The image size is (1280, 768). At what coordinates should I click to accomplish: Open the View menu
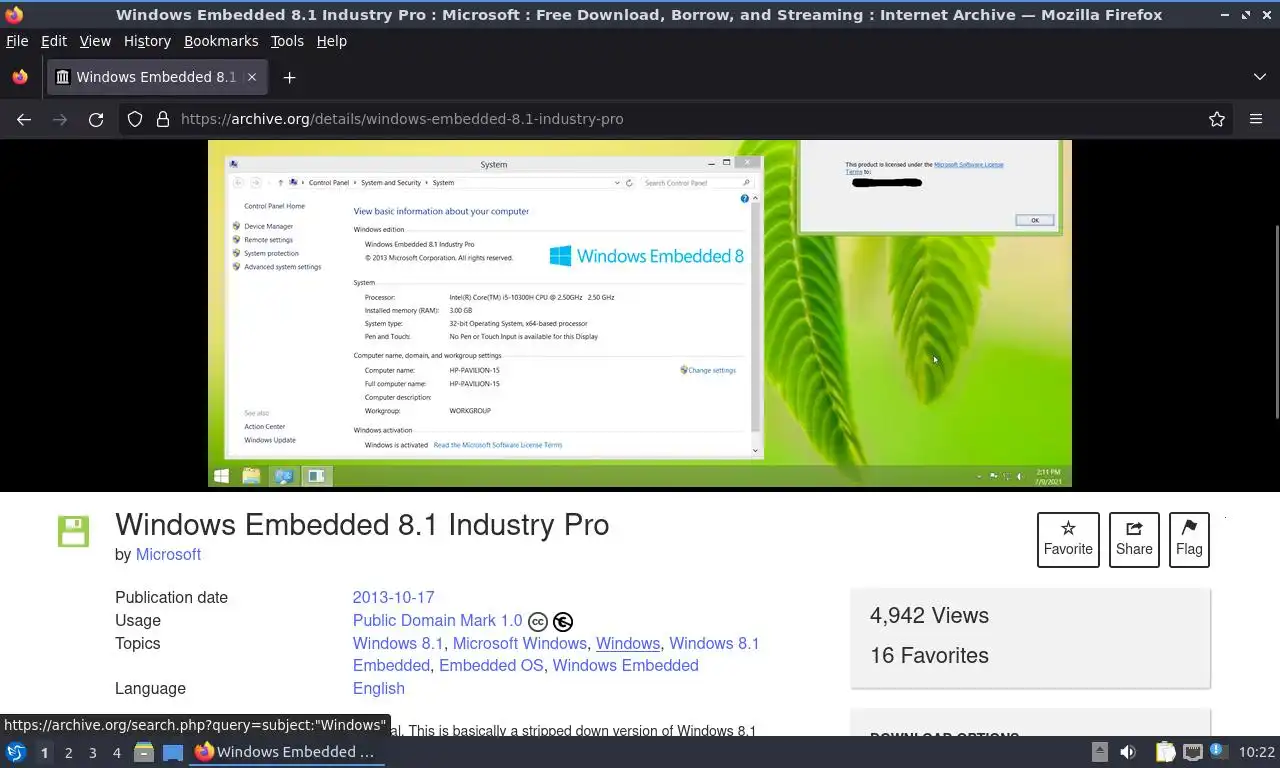click(95, 41)
